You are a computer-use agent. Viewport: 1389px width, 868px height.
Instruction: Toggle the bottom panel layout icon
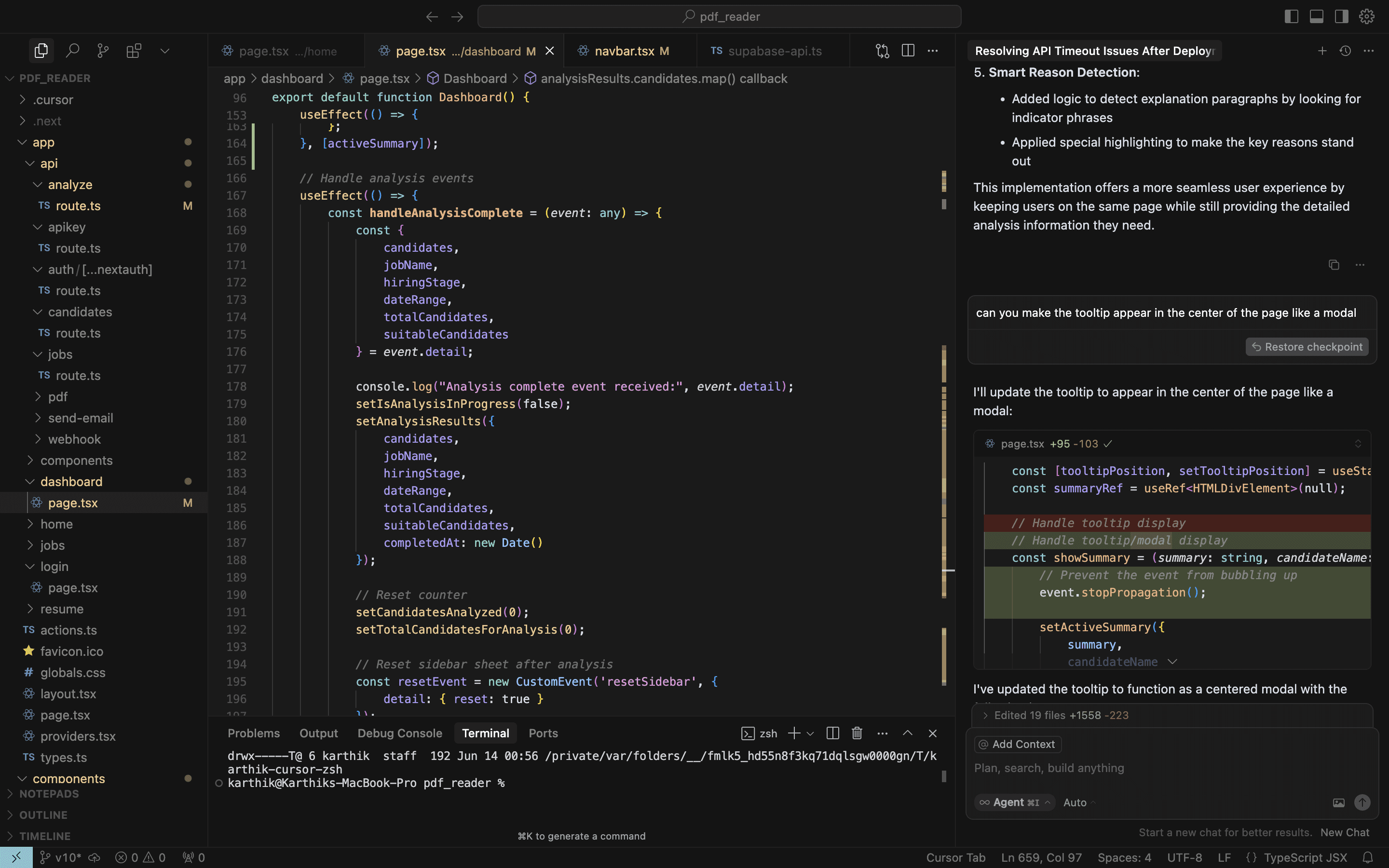1317,17
